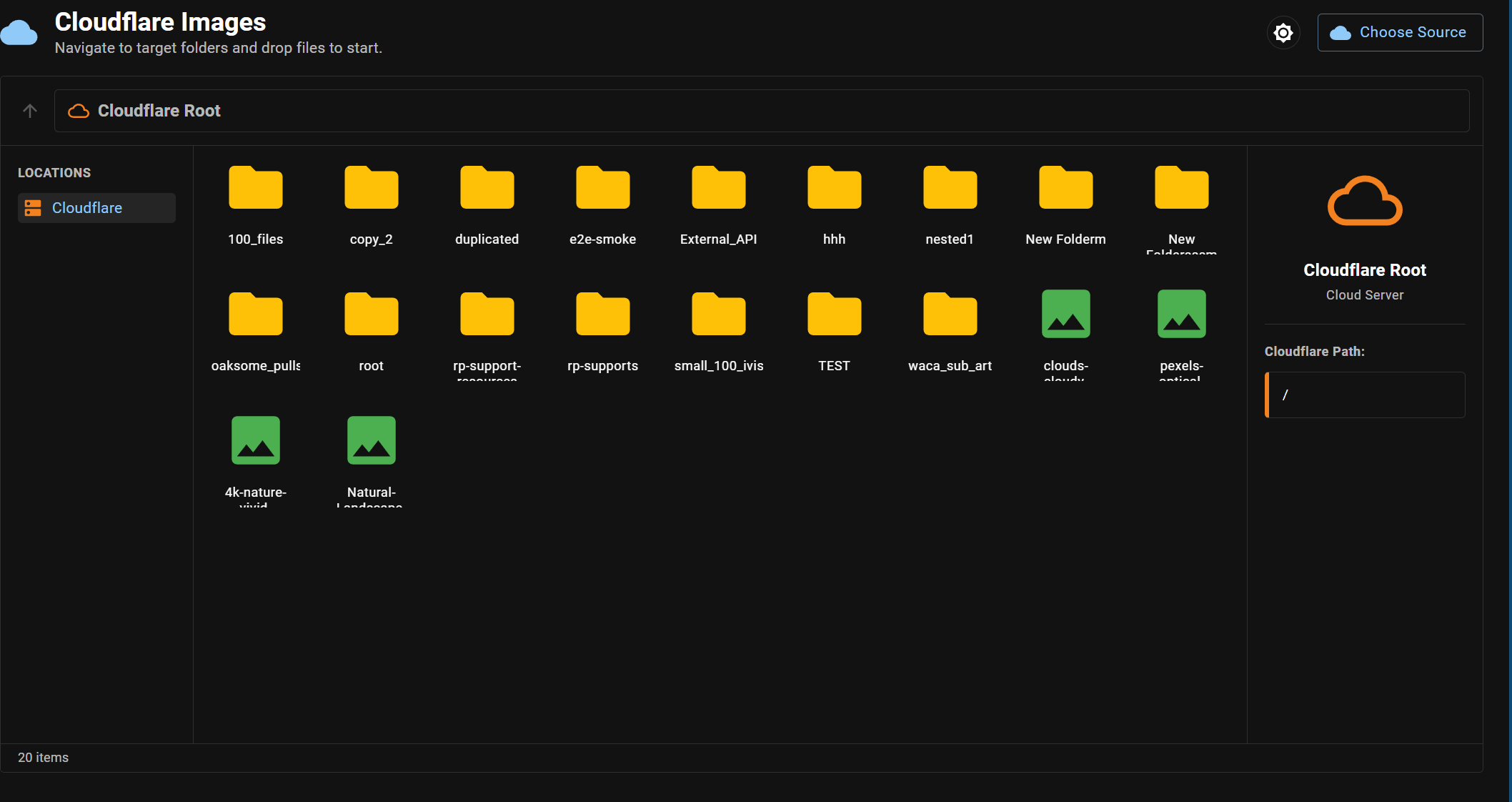The height and width of the screenshot is (802, 1512).
Task: Open the hhh folder
Action: click(x=834, y=204)
